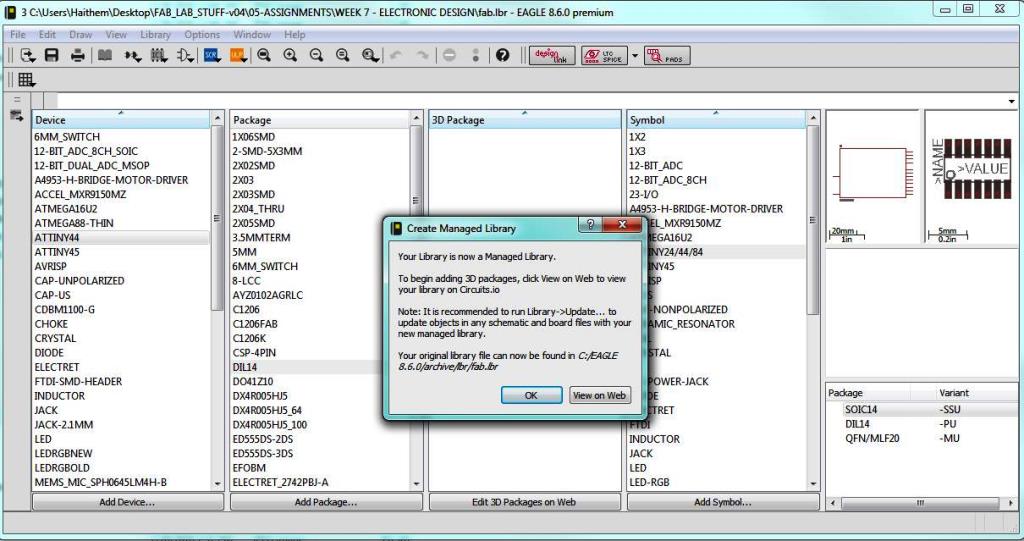The width and height of the screenshot is (1024, 541).
Task: Click the Add Package... button
Action: [x=326, y=502]
